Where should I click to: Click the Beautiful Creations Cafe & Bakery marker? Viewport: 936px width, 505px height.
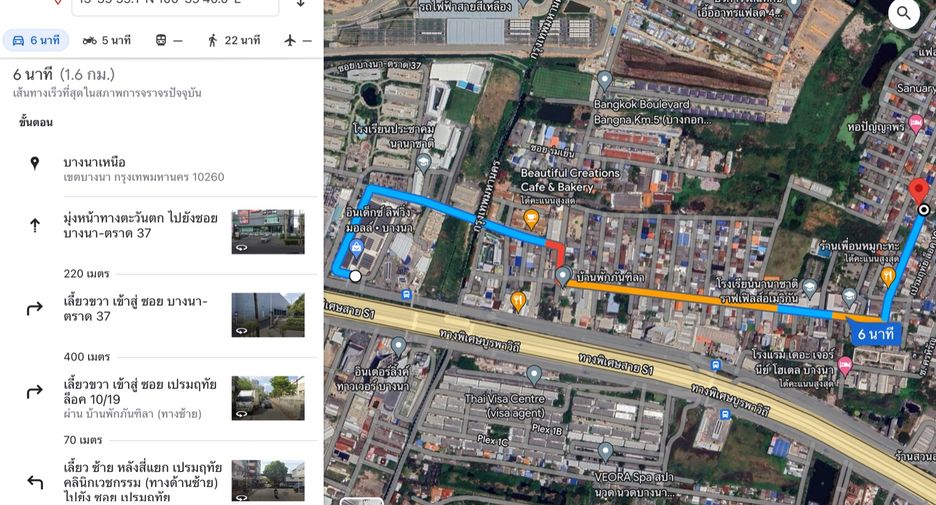[531, 220]
